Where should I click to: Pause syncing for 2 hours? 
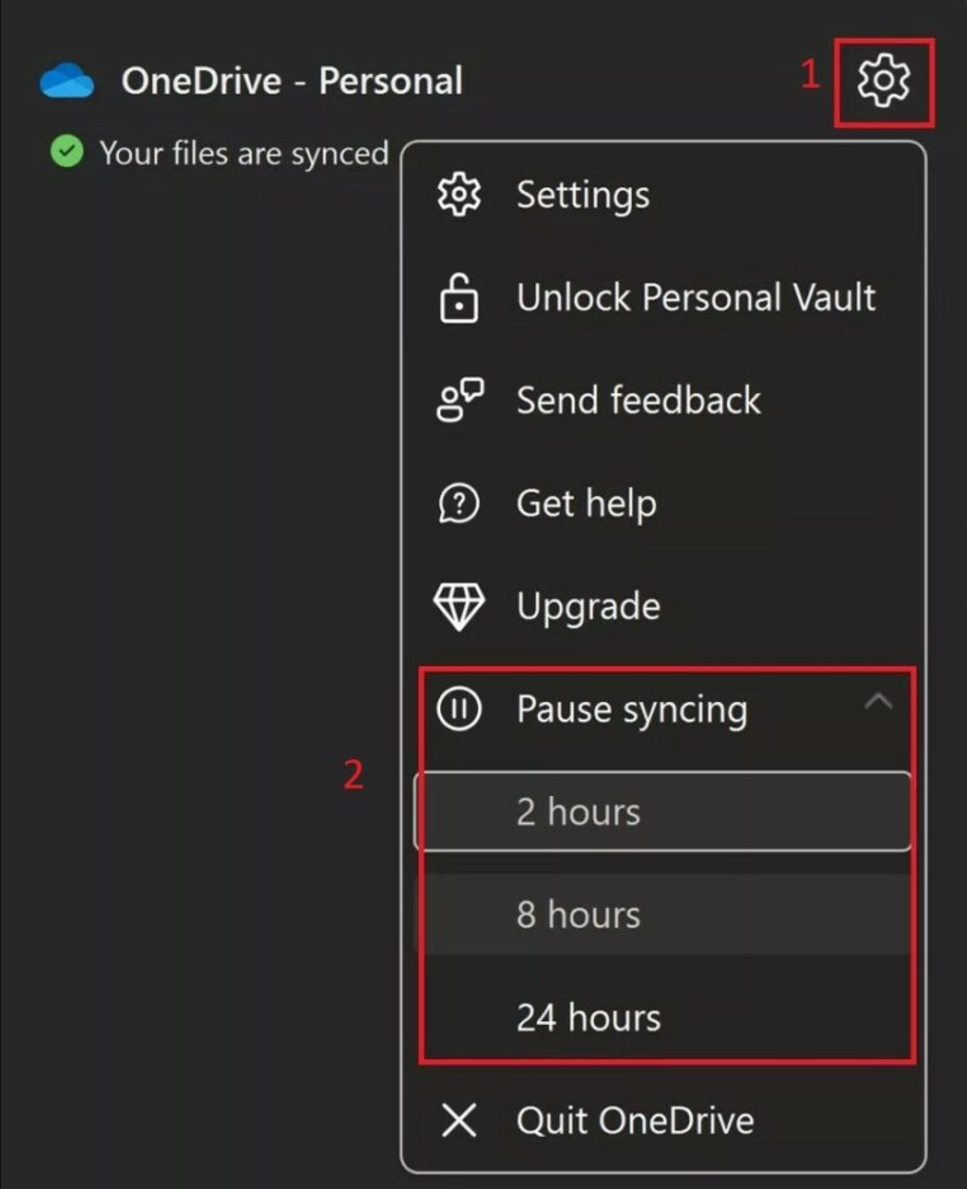point(664,811)
